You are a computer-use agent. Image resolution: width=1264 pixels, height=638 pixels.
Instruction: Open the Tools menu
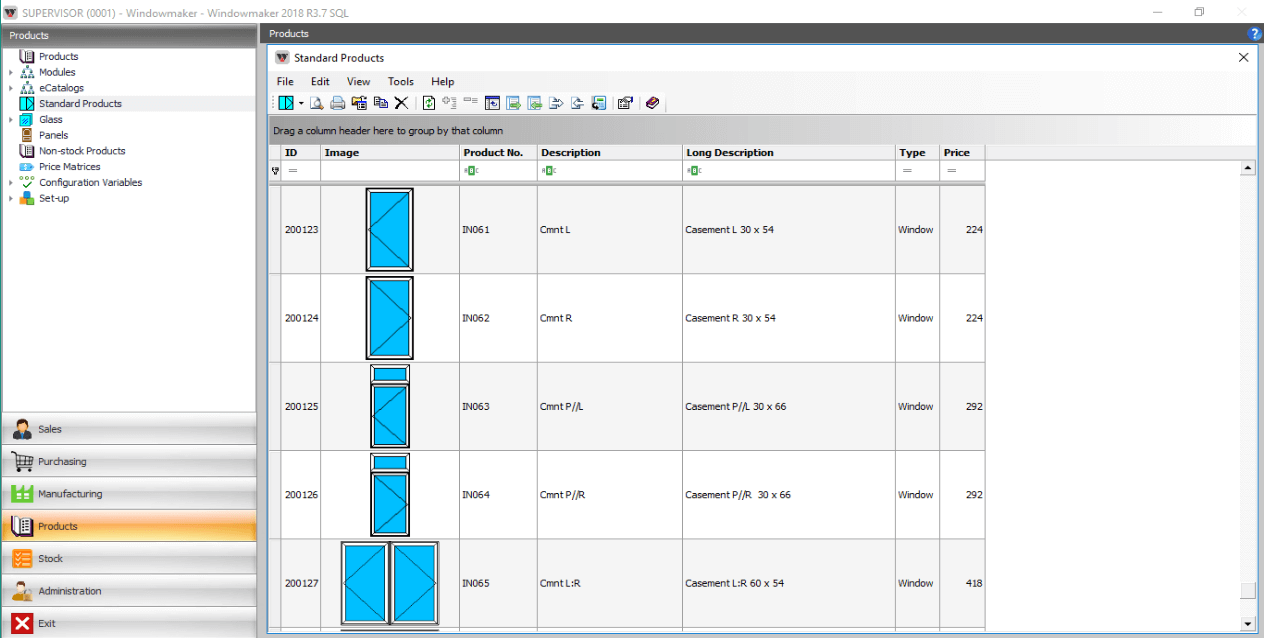400,82
